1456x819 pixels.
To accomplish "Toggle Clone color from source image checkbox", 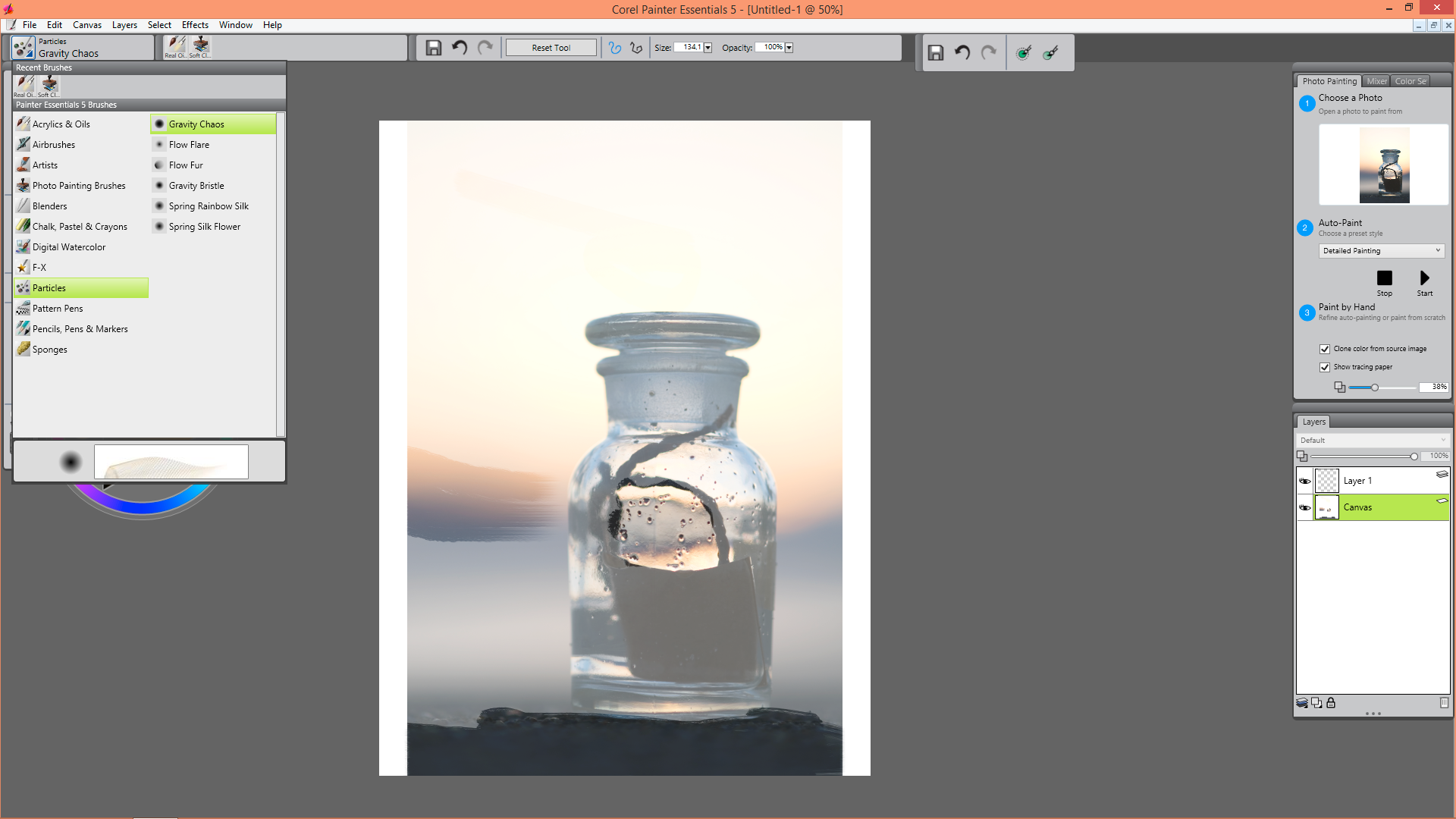I will (1325, 349).
